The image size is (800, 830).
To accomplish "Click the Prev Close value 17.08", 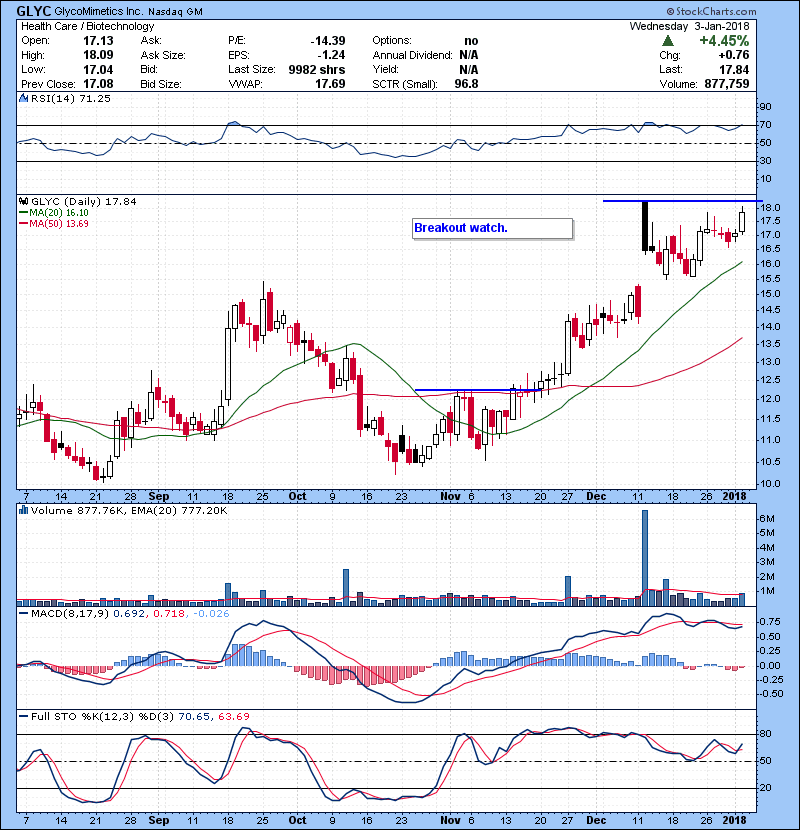I will (98, 84).
